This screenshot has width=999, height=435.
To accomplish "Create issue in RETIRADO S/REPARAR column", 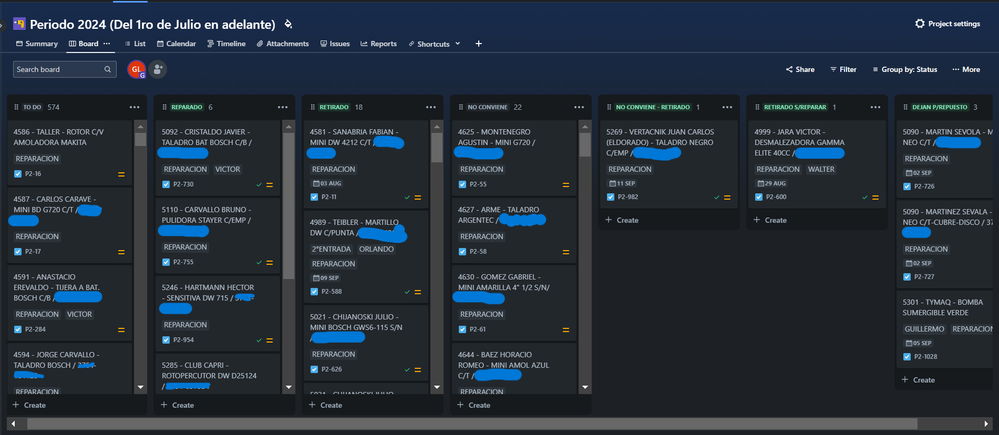I will [770, 220].
